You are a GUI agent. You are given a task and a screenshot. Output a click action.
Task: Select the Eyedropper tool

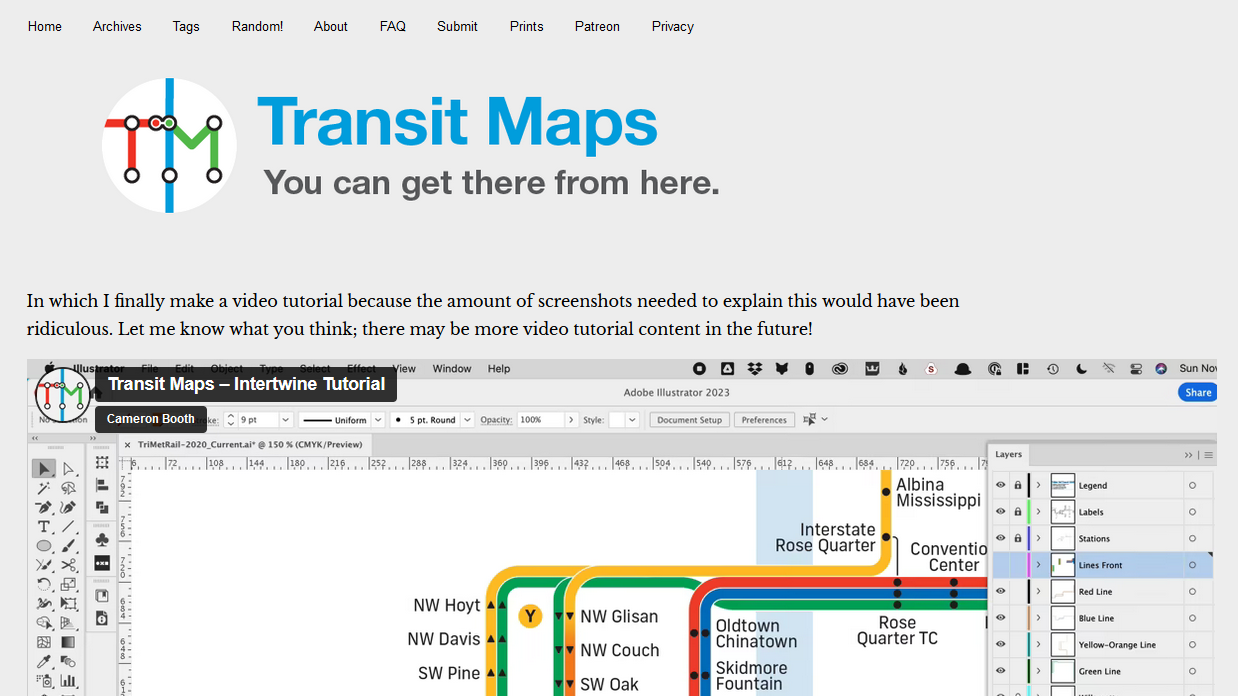(x=44, y=661)
